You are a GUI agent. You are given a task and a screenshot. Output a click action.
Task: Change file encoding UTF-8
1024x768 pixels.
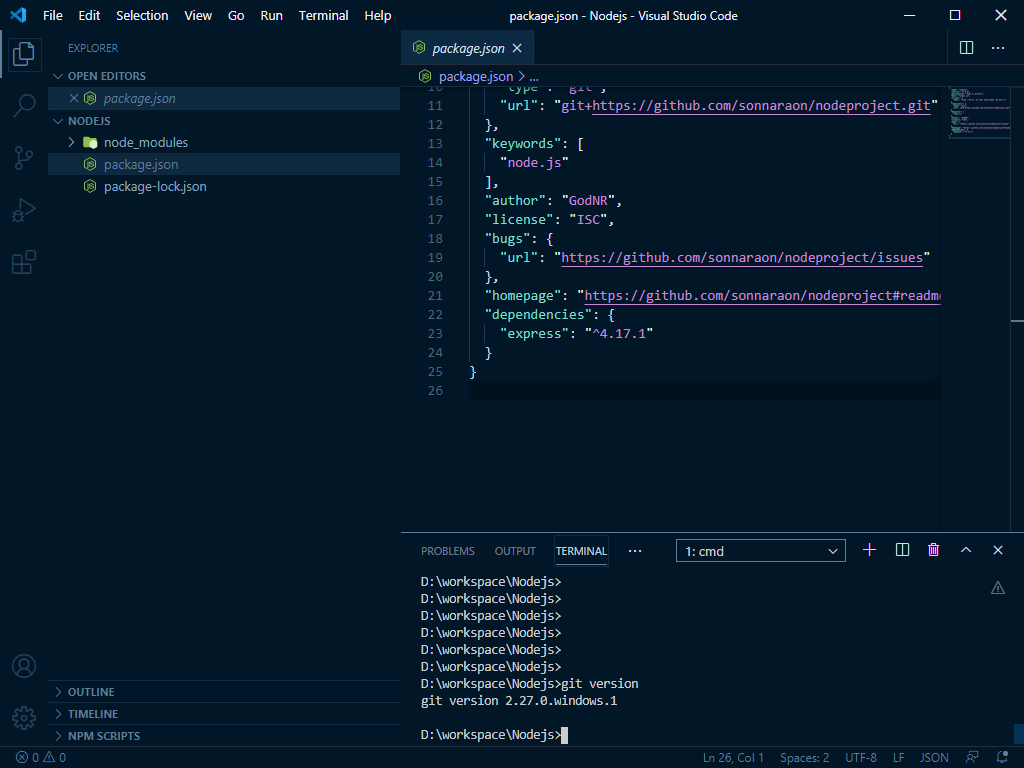861,758
